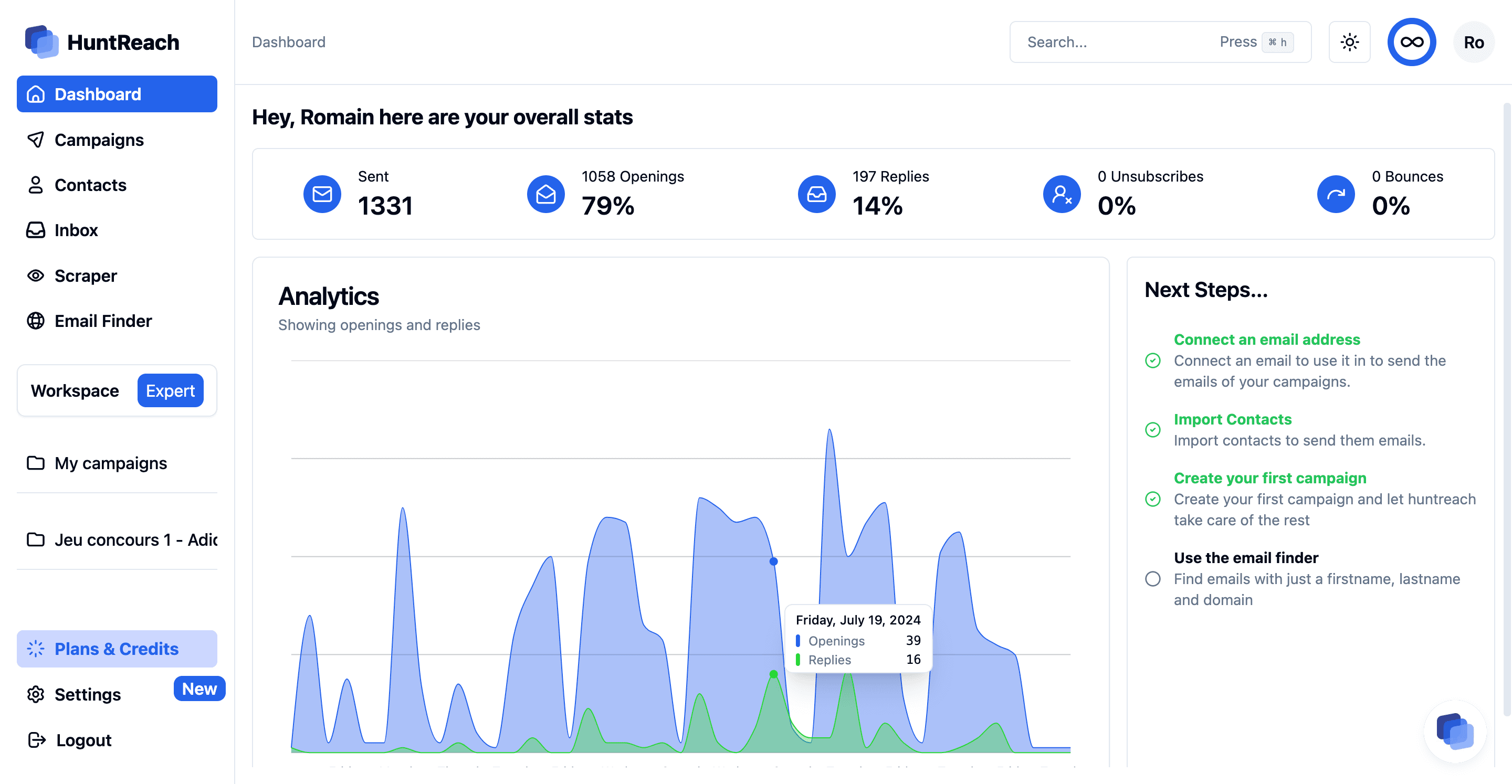Click the Sent envelope icon

tap(322, 194)
